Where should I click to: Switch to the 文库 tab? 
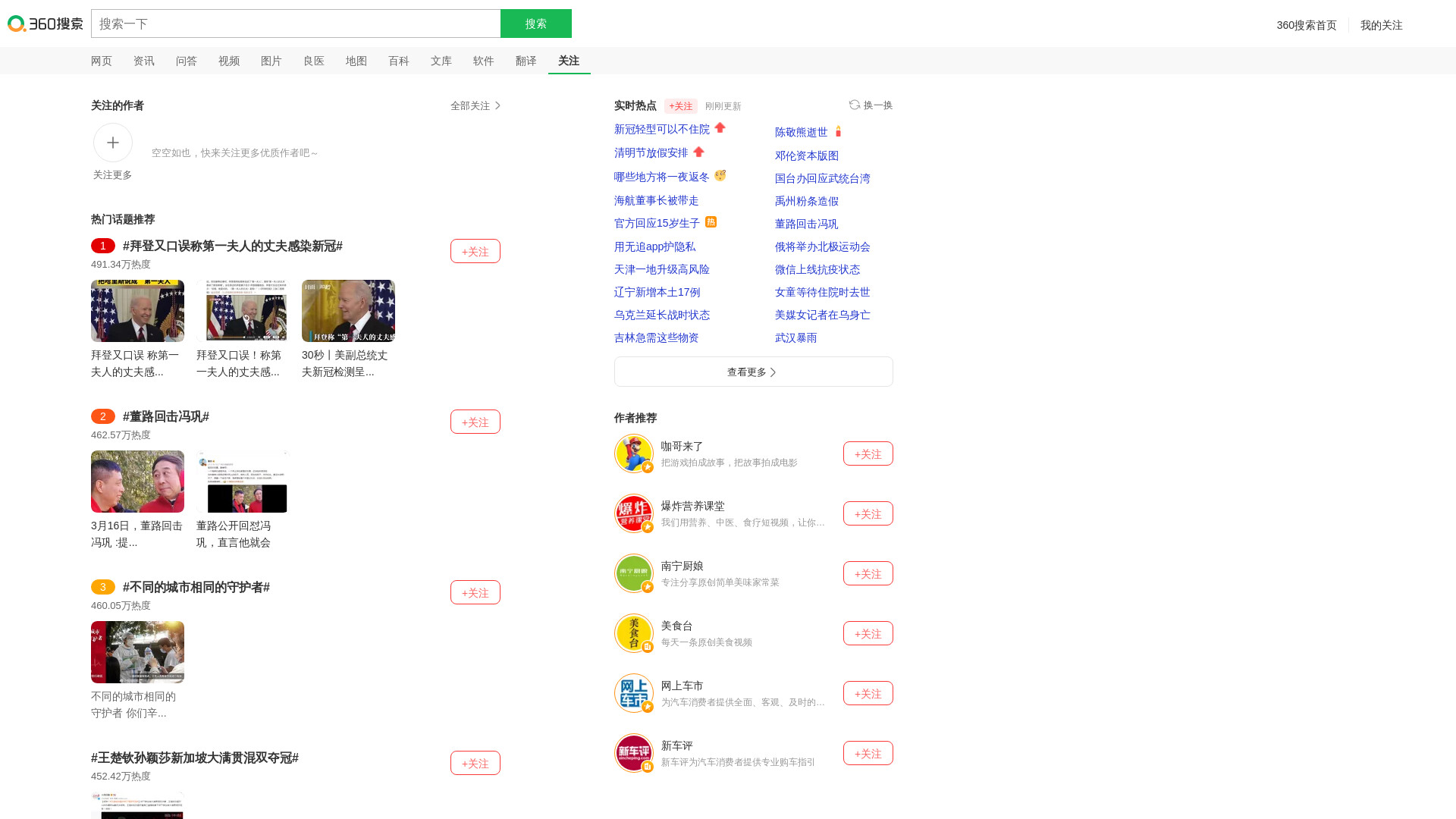(x=441, y=61)
